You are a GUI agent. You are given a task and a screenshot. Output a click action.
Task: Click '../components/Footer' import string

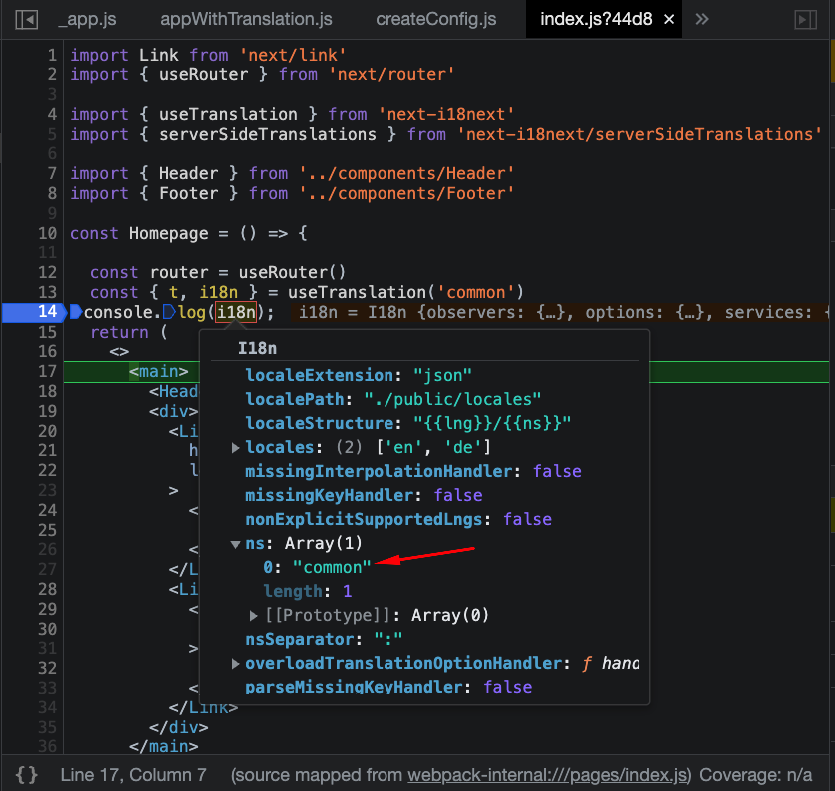coord(406,193)
